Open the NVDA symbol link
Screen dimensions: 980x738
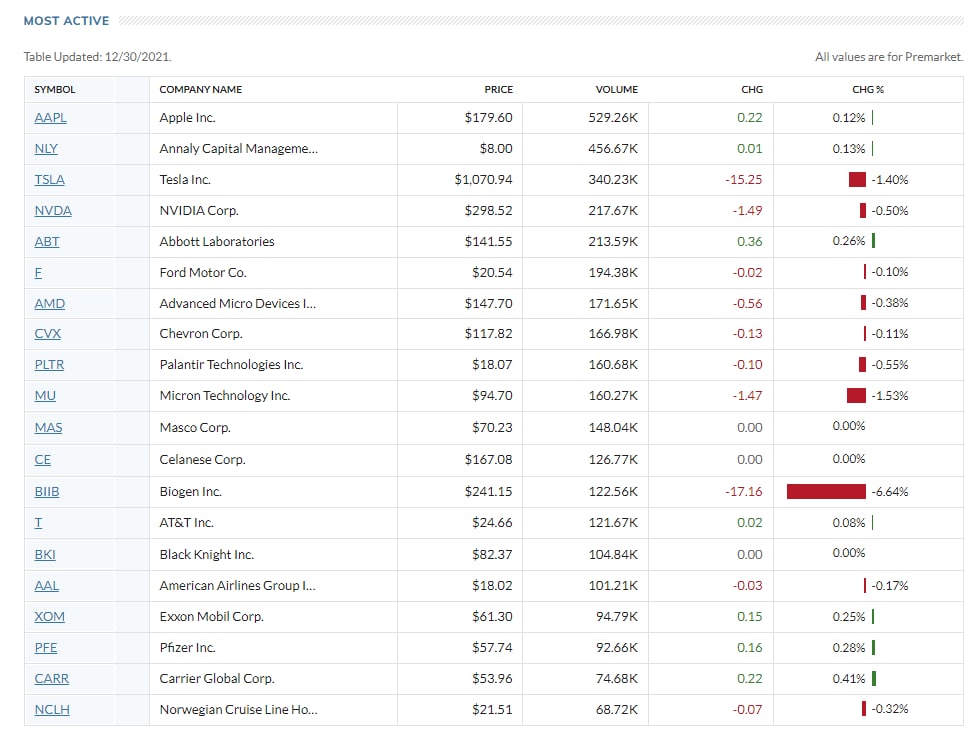[53, 211]
